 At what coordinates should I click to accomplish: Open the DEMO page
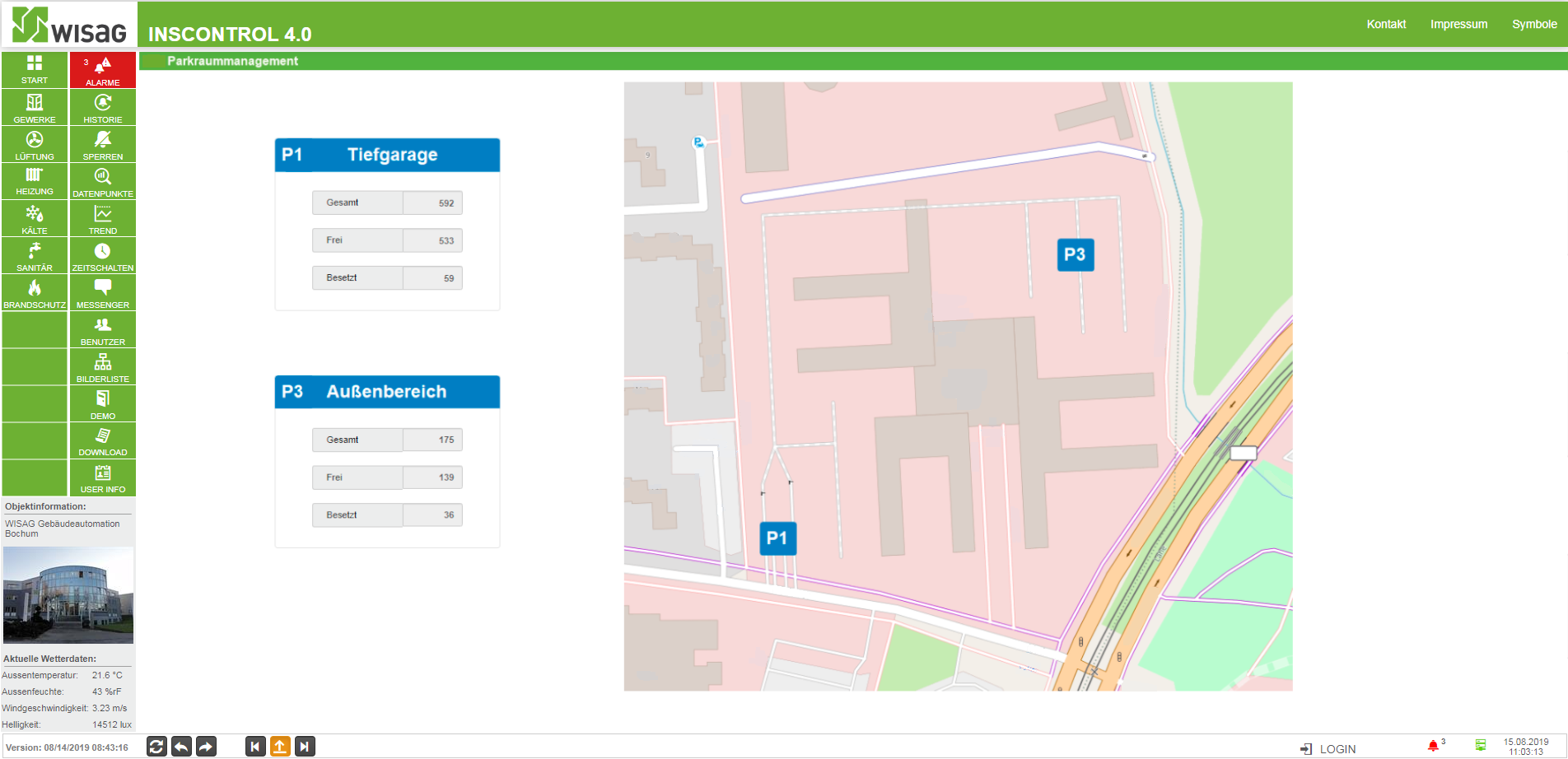(x=103, y=403)
